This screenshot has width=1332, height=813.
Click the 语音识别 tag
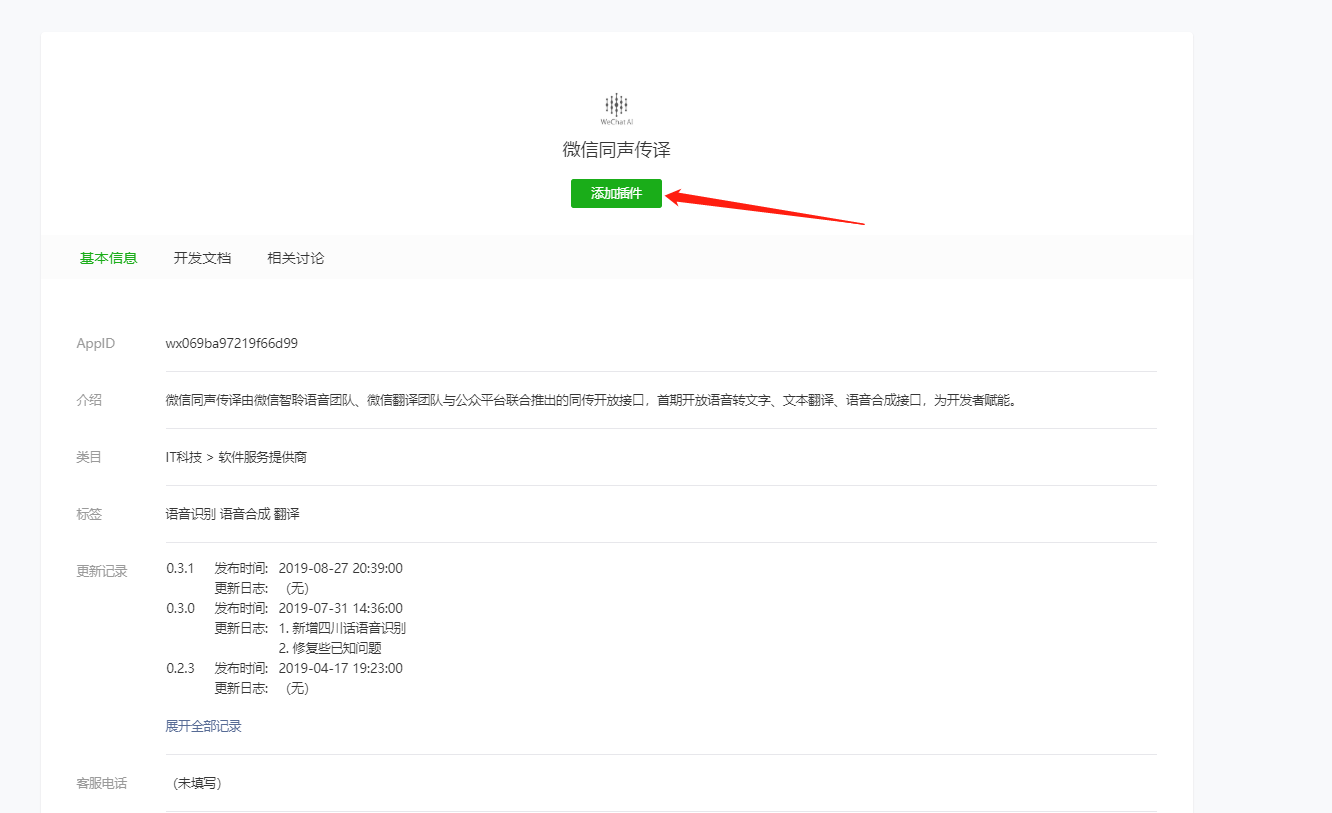pyautogui.click(x=190, y=514)
